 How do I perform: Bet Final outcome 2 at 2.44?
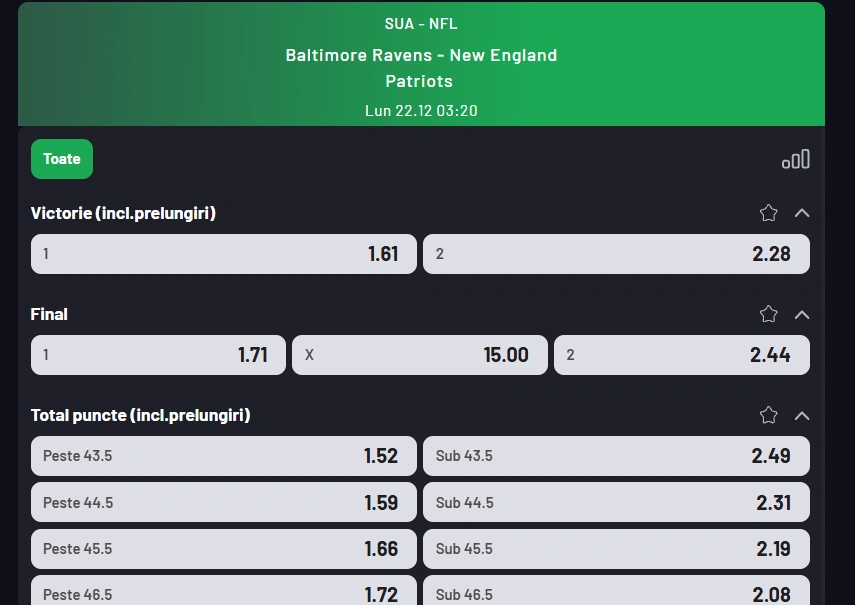click(681, 354)
